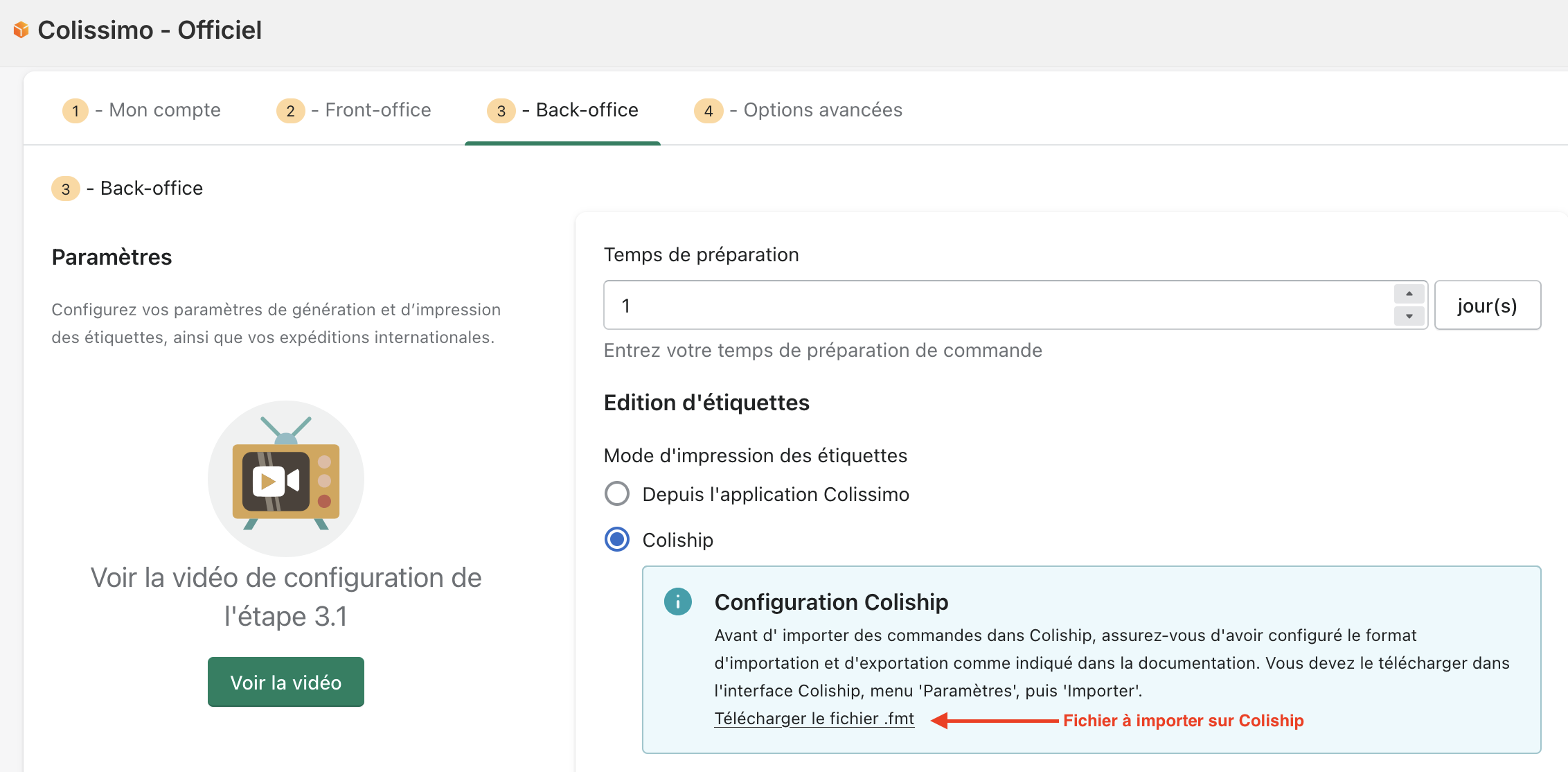Go to the Options avancées tab
Screen dimensions: 1568x772
click(x=822, y=110)
